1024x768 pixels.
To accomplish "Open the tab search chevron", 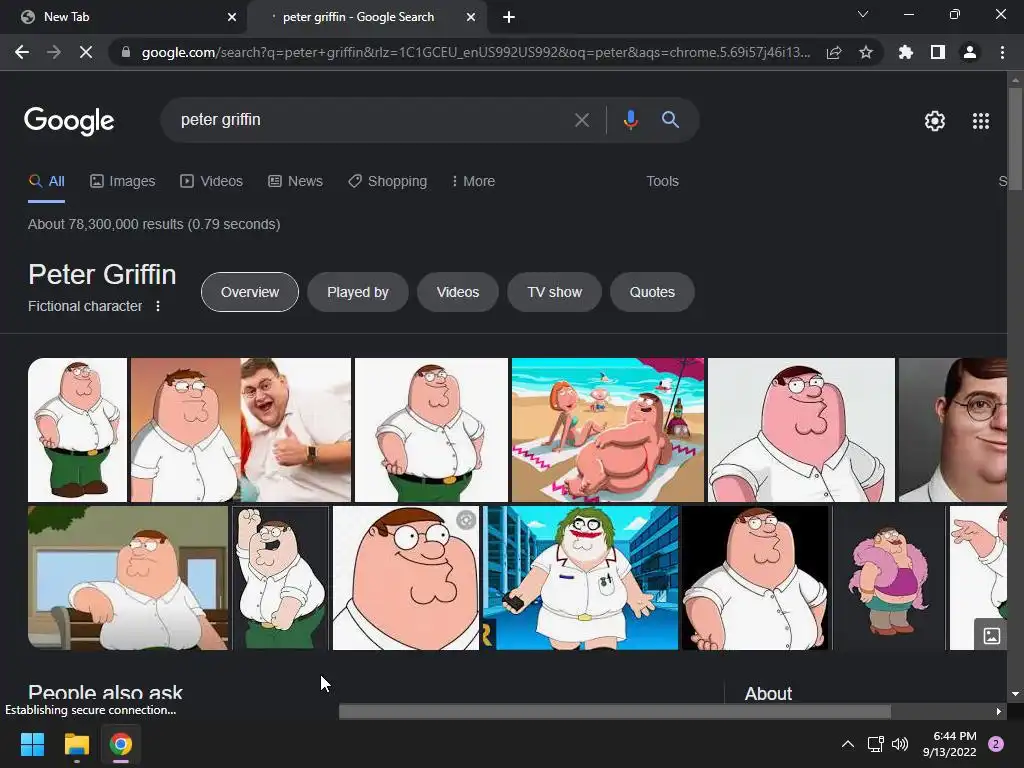I will click(x=863, y=14).
